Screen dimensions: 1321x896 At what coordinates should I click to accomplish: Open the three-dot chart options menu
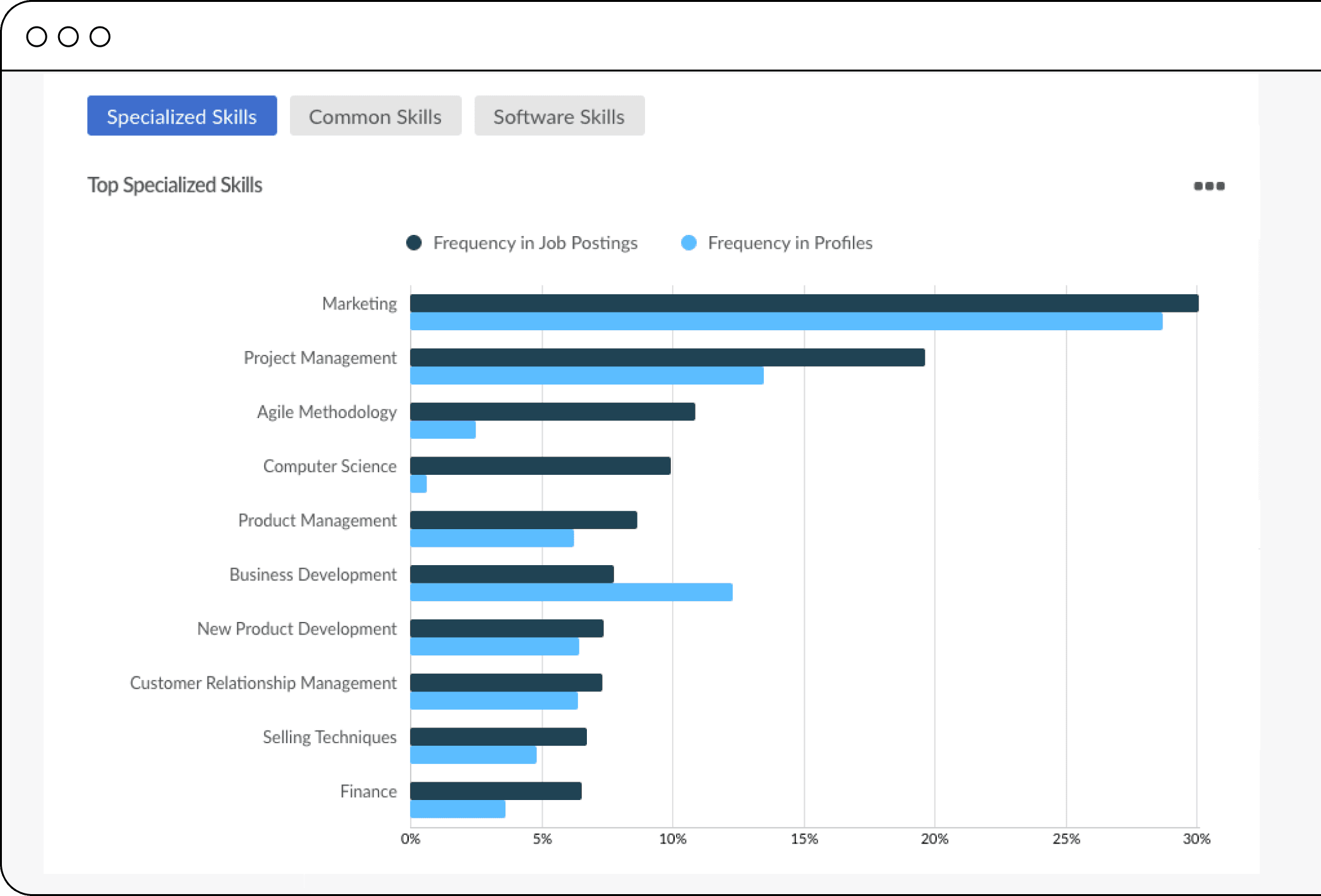pyautogui.click(x=1209, y=186)
